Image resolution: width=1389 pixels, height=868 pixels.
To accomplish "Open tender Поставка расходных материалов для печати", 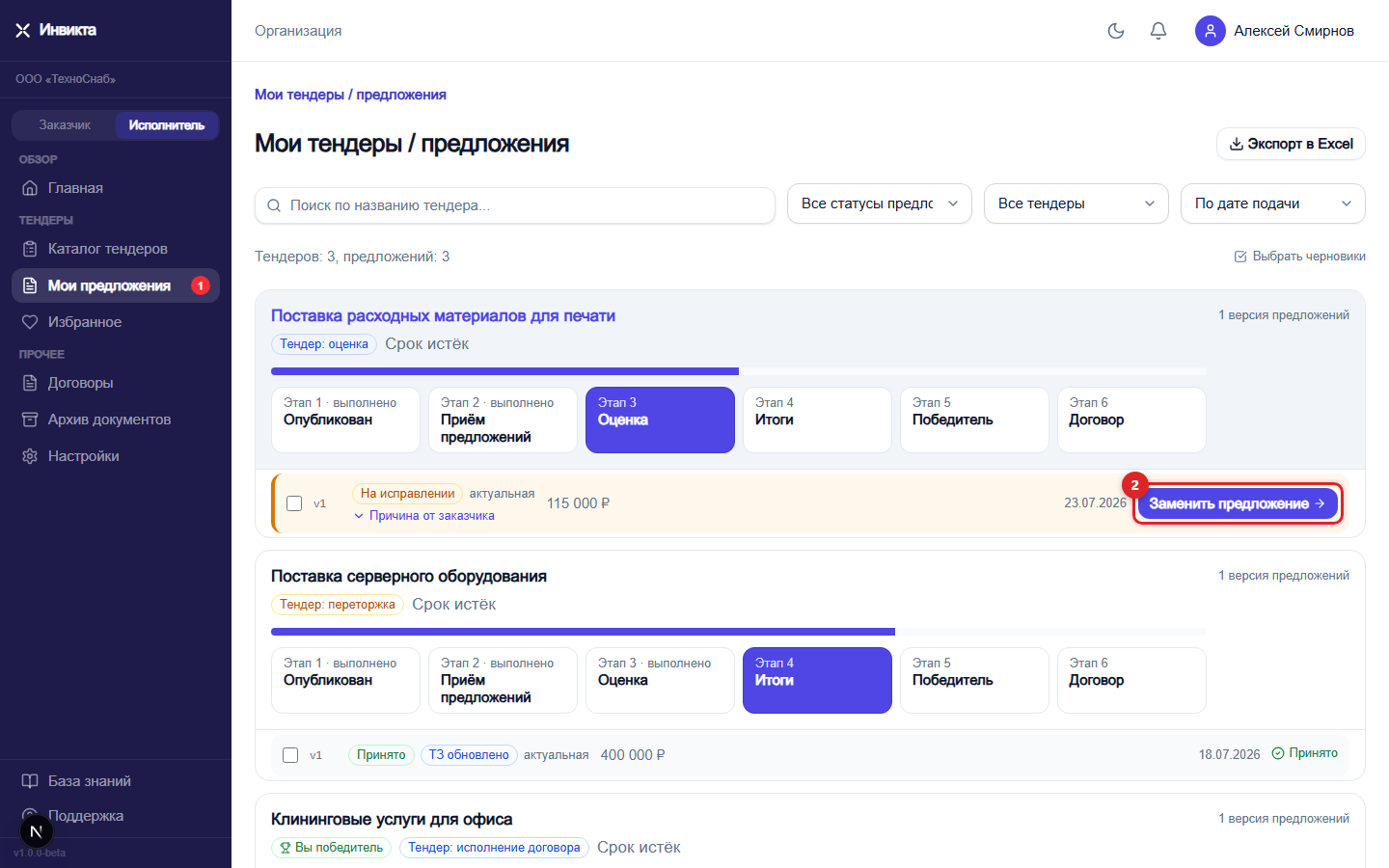I will tap(443, 316).
